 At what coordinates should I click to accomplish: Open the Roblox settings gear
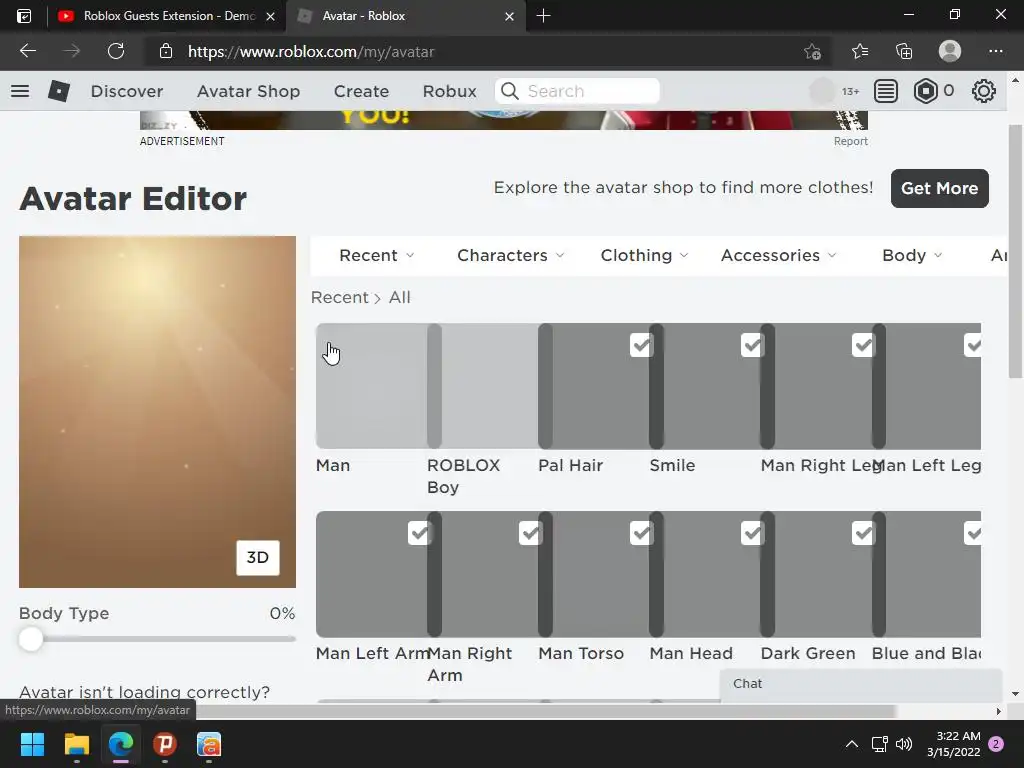tap(984, 91)
